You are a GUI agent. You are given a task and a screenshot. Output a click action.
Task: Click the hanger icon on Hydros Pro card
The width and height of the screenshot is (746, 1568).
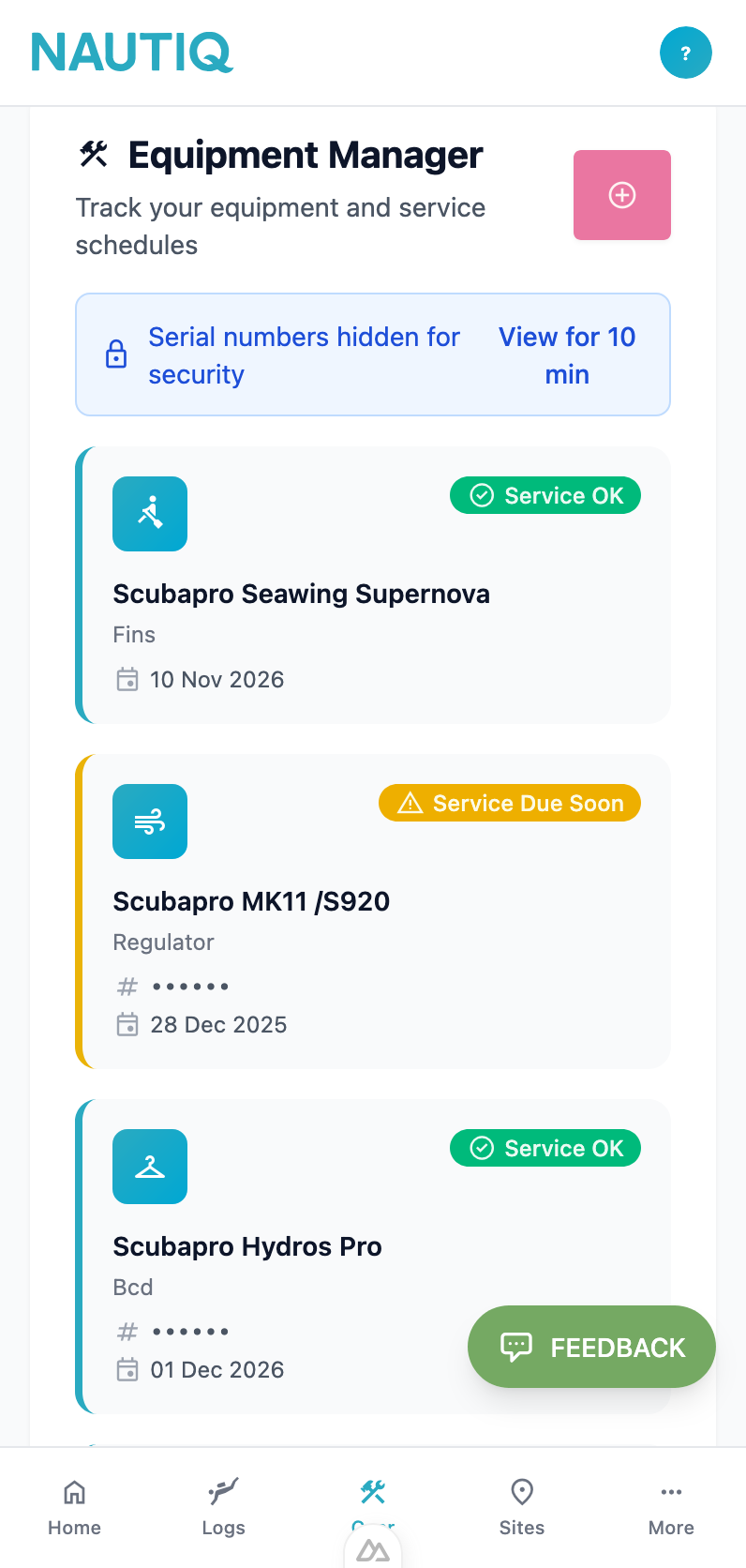click(x=150, y=1167)
